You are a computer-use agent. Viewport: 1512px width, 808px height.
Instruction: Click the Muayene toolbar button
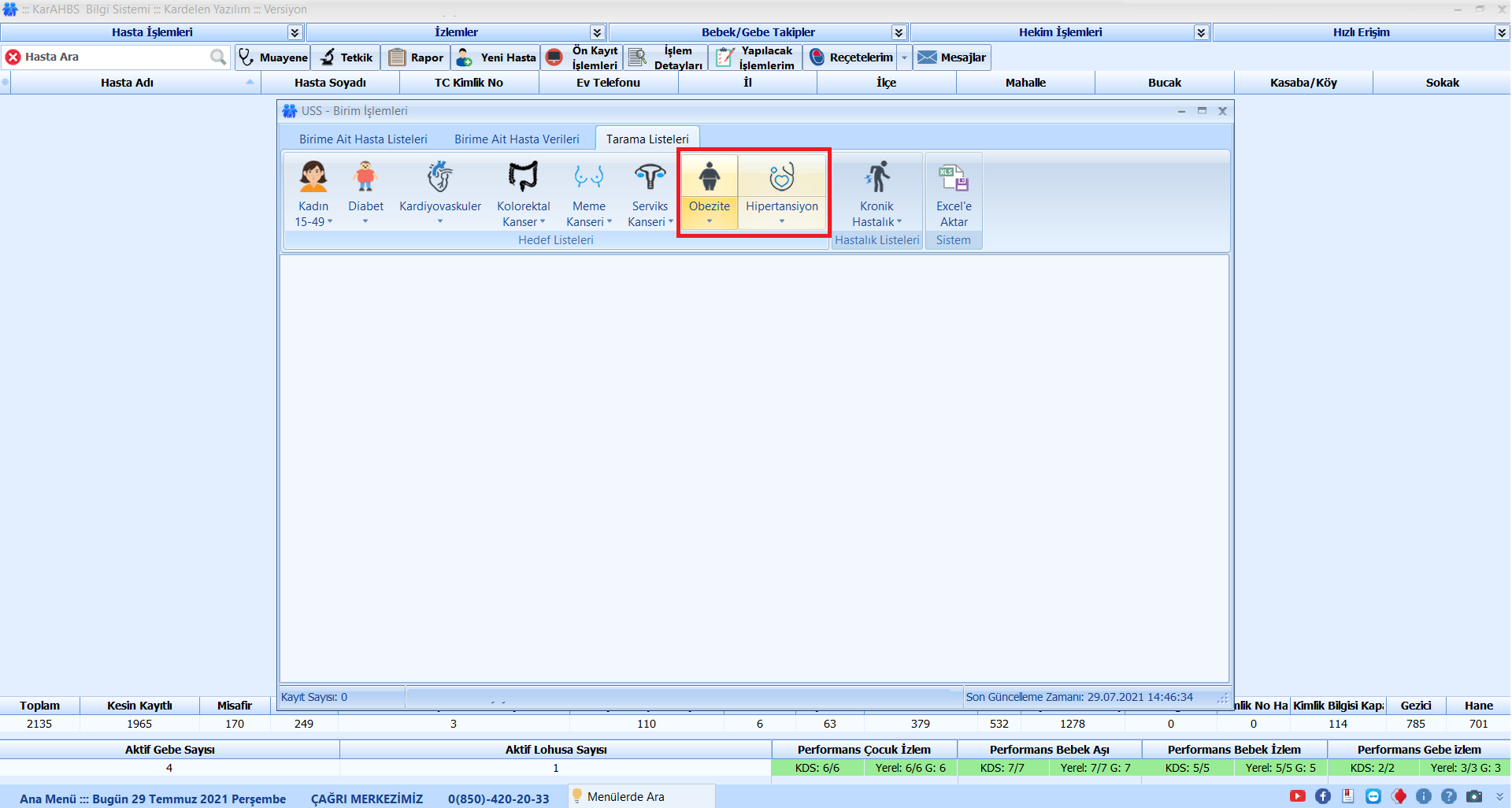(x=273, y=57)
